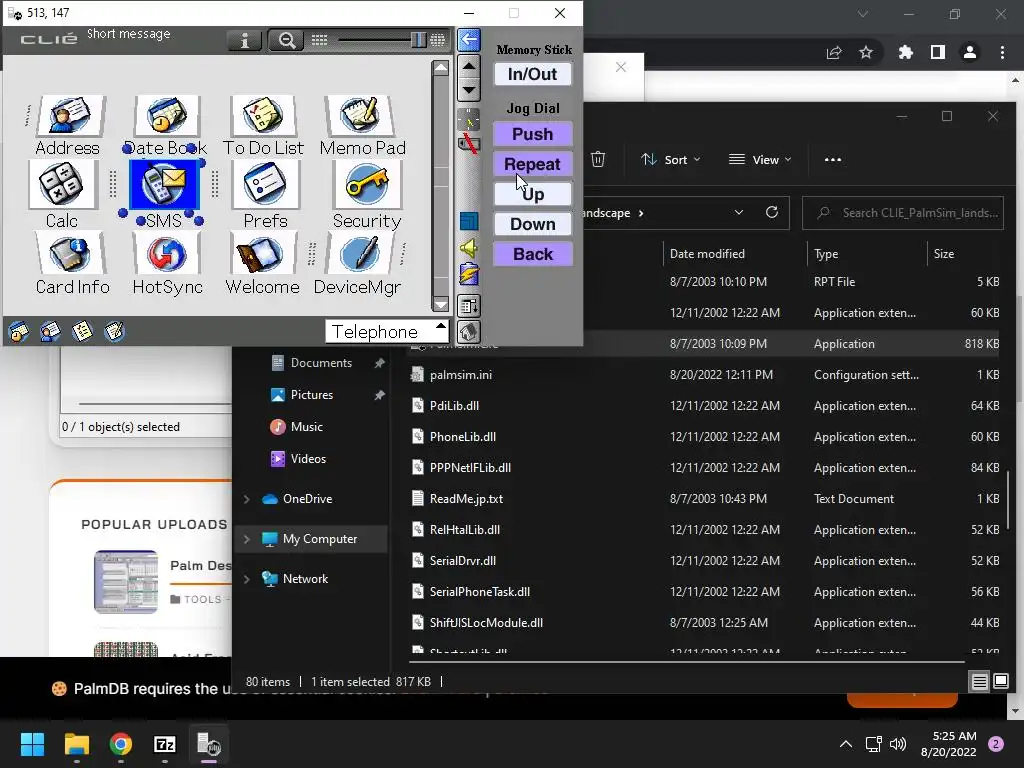Expand the address bar history chevron
The height and width of the screenshot is (768, 1024).
(739, 212)
